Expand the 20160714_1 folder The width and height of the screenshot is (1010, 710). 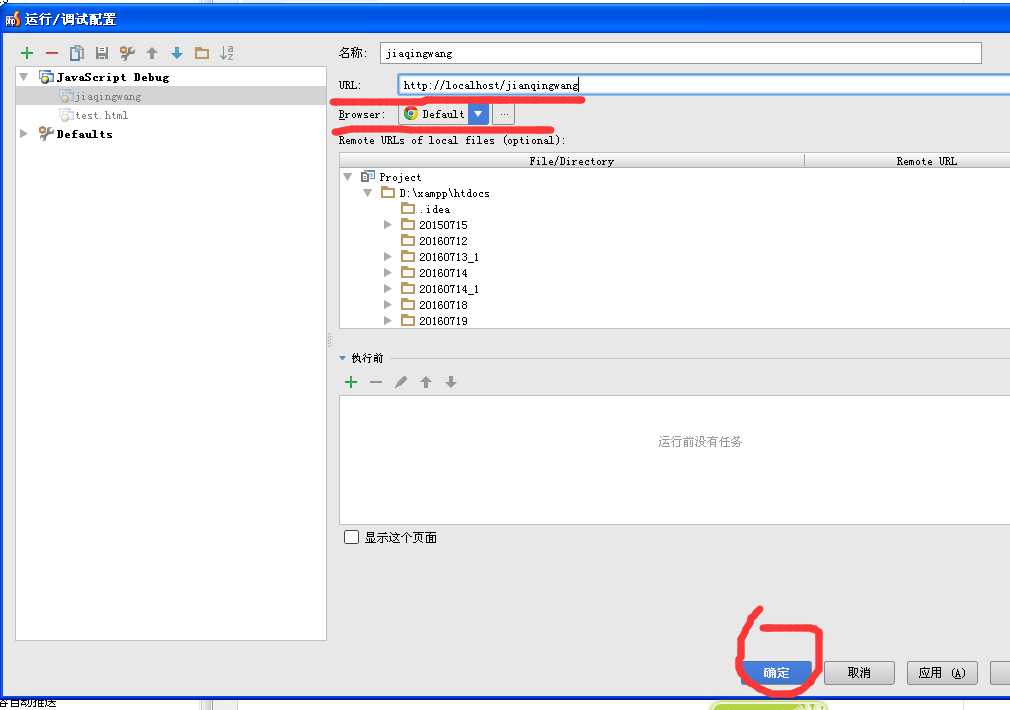pyautogui.click(x=388, y=289)
